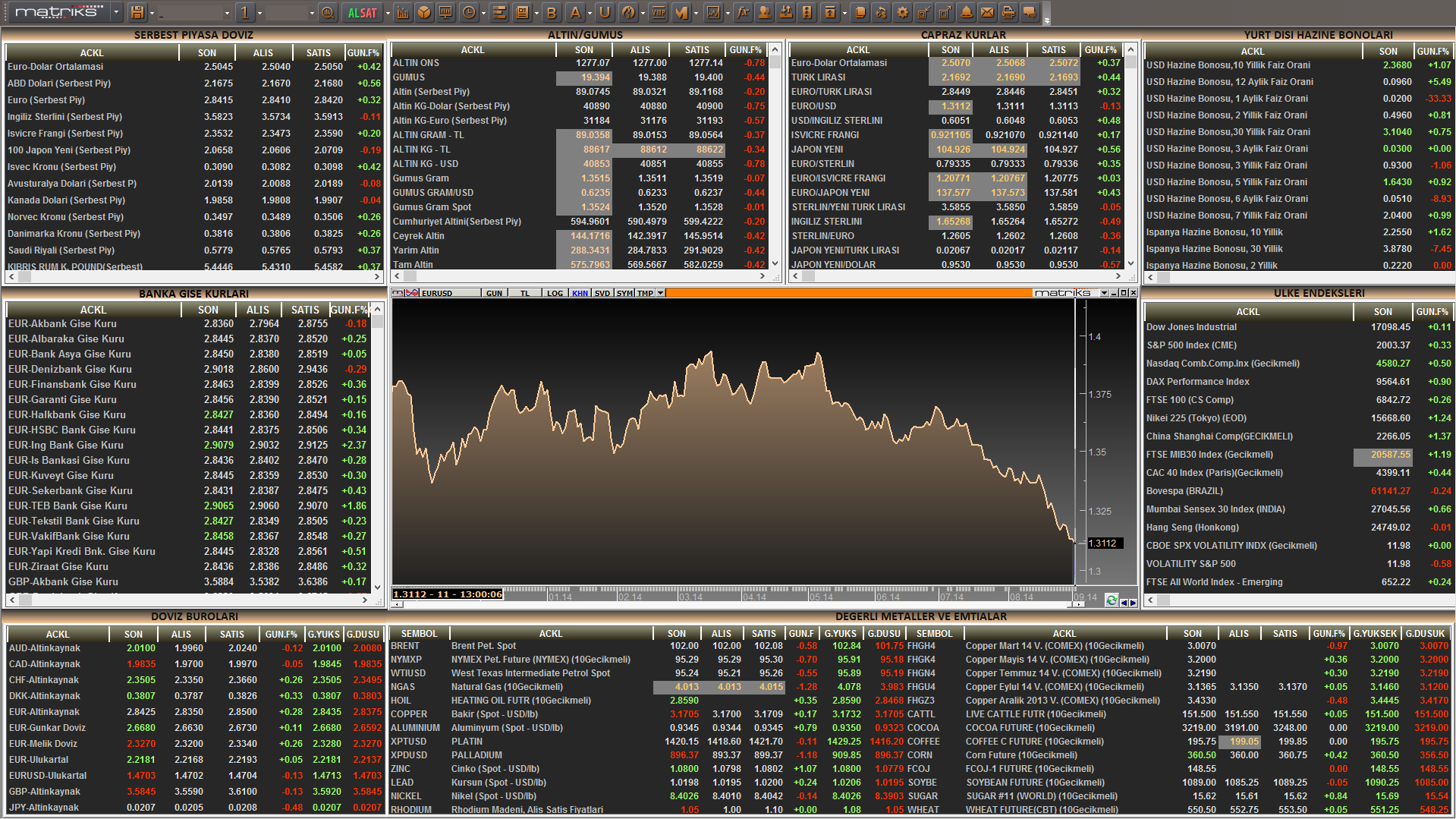
Task: Click the save diskette icon
Action: pos(137,13)
